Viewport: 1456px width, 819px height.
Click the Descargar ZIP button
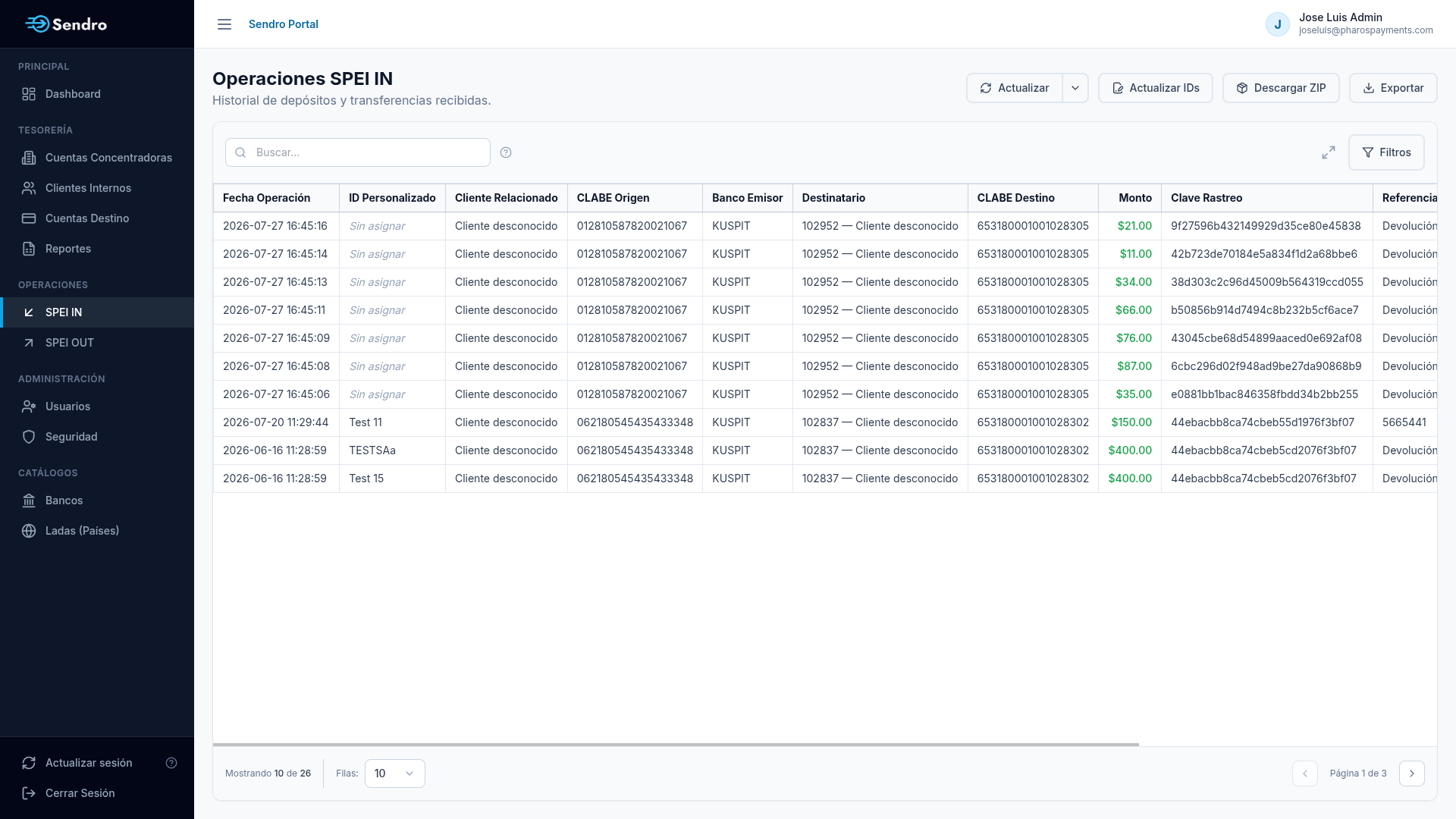(1281, 88)
